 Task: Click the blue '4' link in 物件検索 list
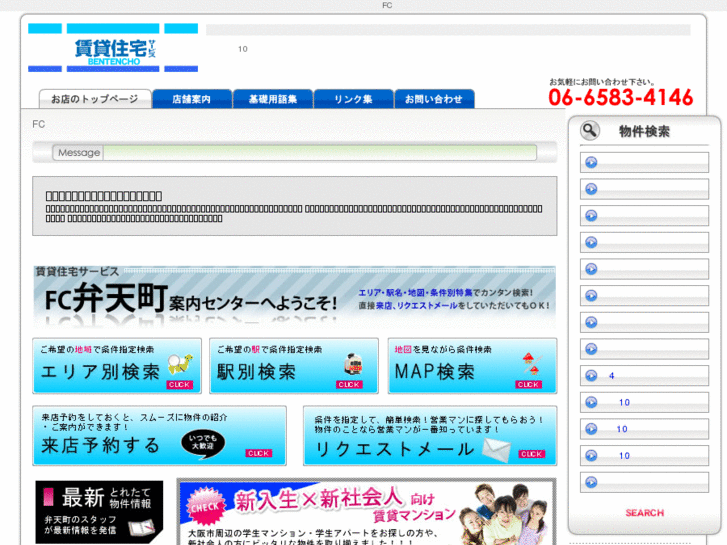pyautogui.click(x=612, y=376)
